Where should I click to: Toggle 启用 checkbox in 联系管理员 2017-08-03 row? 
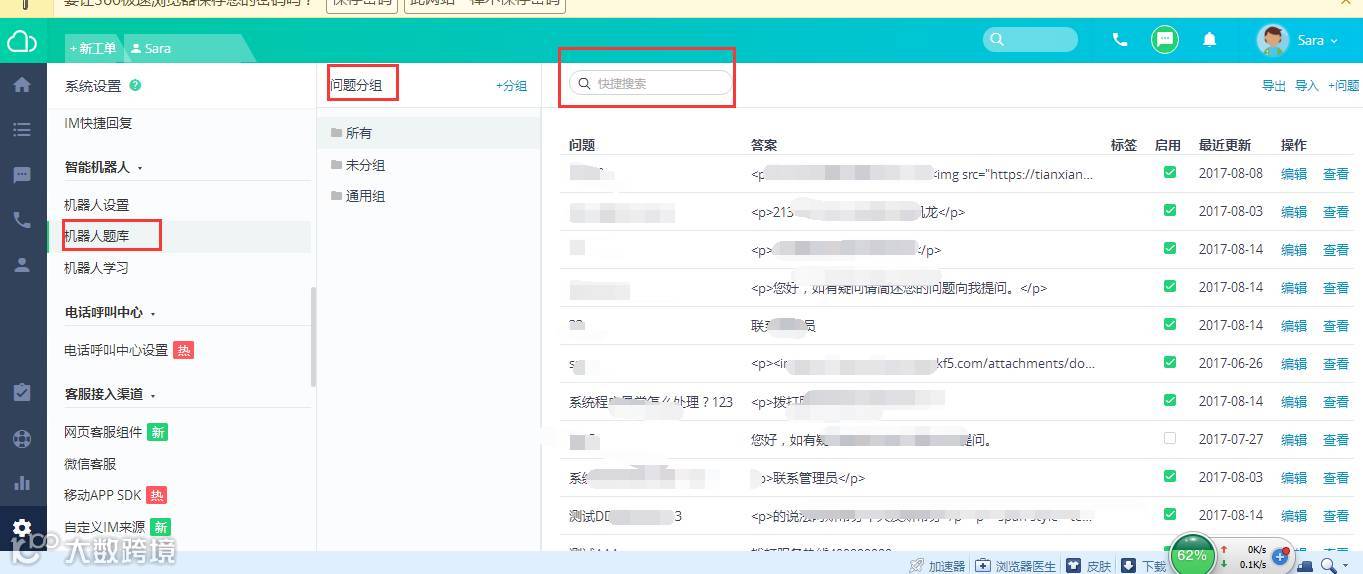[x=1169, y=477]
